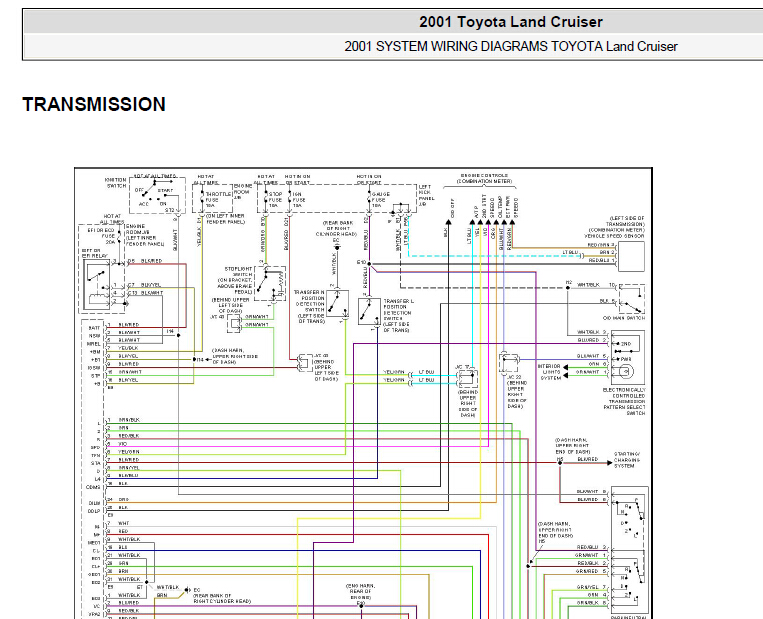Viewport: 763px width, 619px height.
Task: Click the 2ND contact in pattern select switch
Action: [626, 344]
